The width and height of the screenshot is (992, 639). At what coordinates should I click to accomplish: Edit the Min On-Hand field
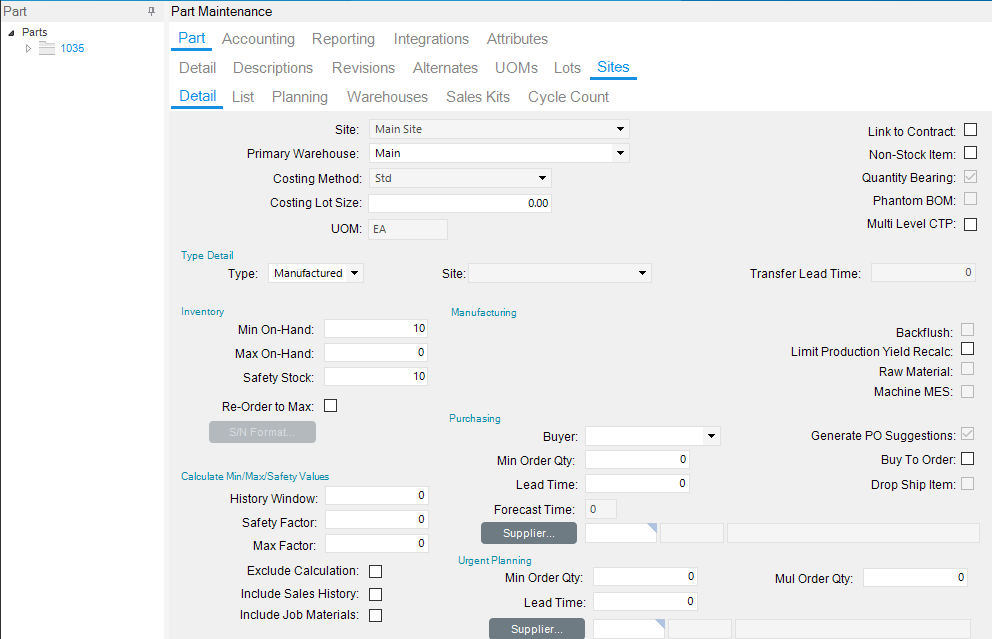coord(376,328)
